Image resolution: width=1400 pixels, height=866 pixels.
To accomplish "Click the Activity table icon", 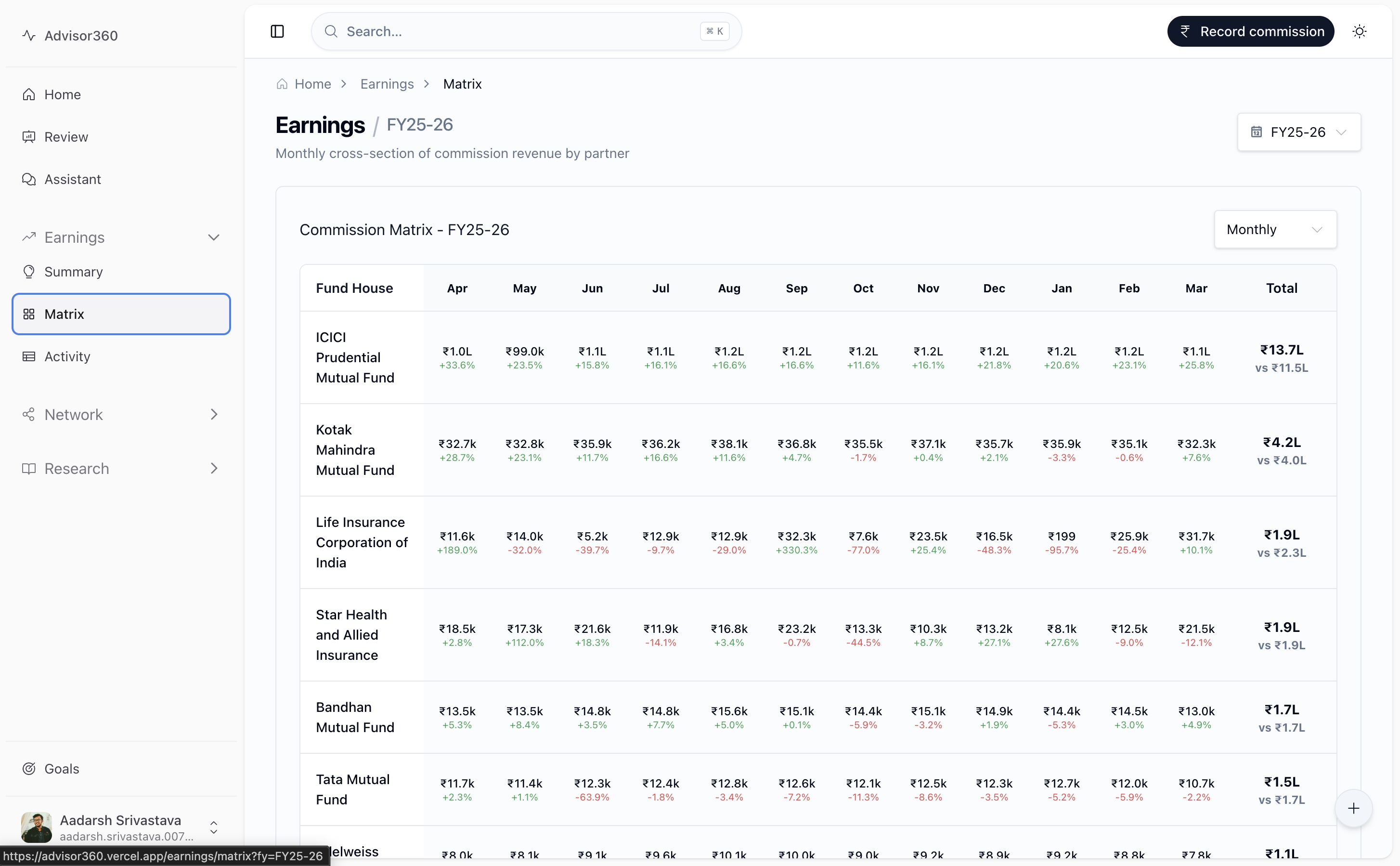I will point(28,356).
